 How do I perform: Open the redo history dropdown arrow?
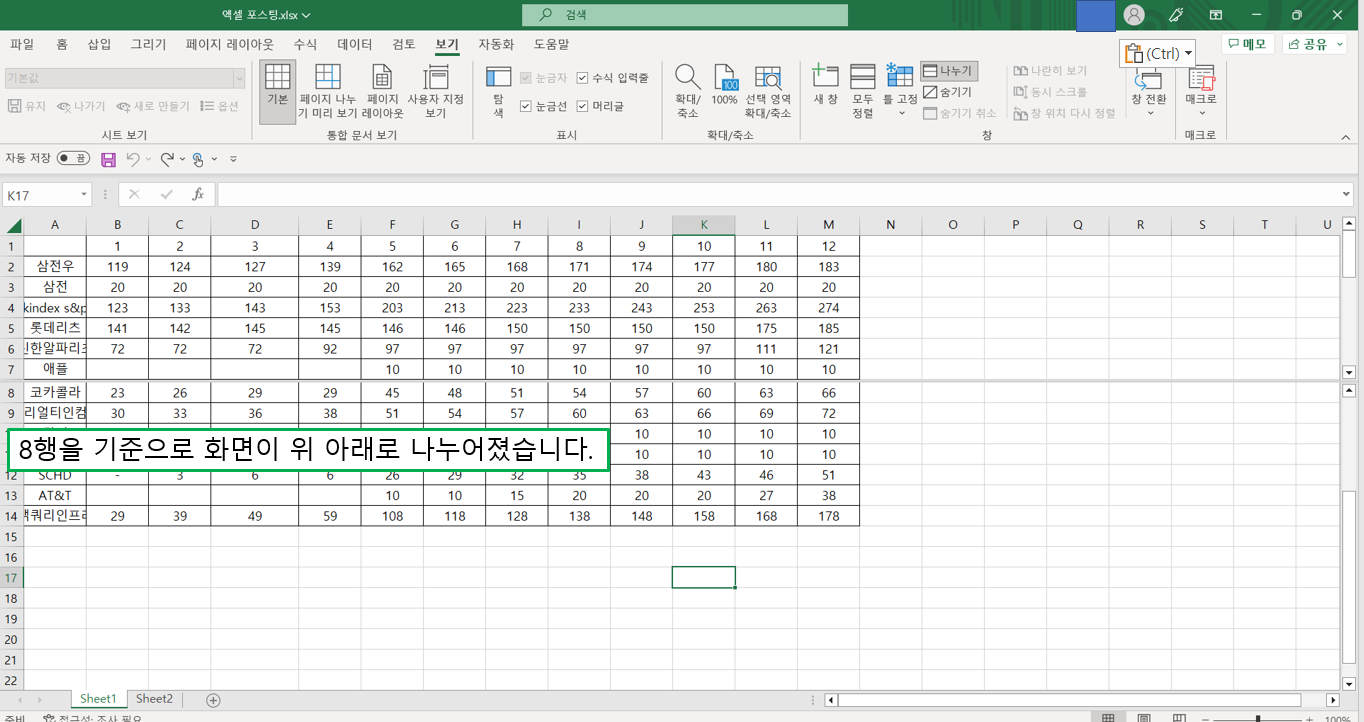click(182, 159)
